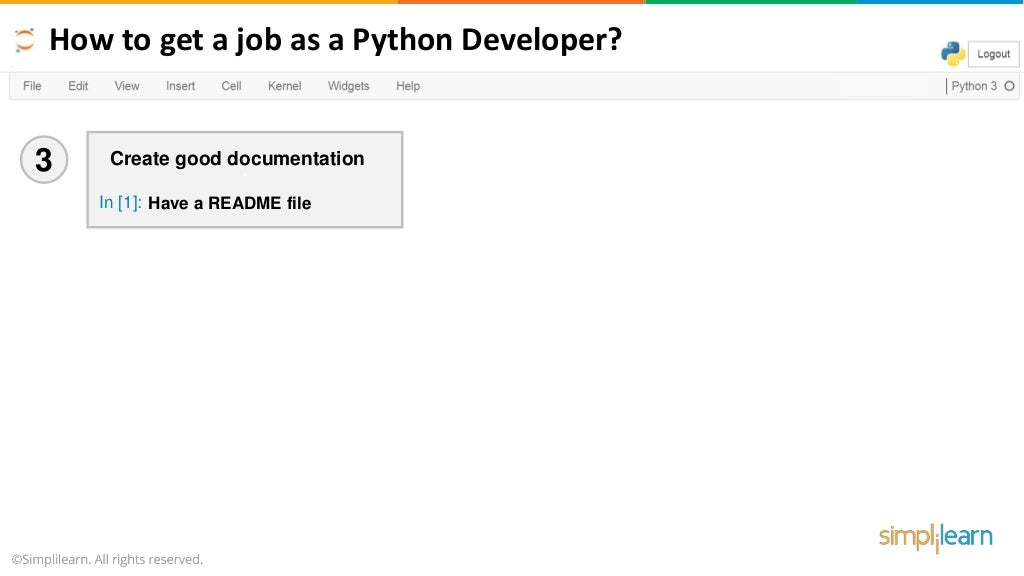
Task: Click the Logout button
Action: [x=993, y=54]
